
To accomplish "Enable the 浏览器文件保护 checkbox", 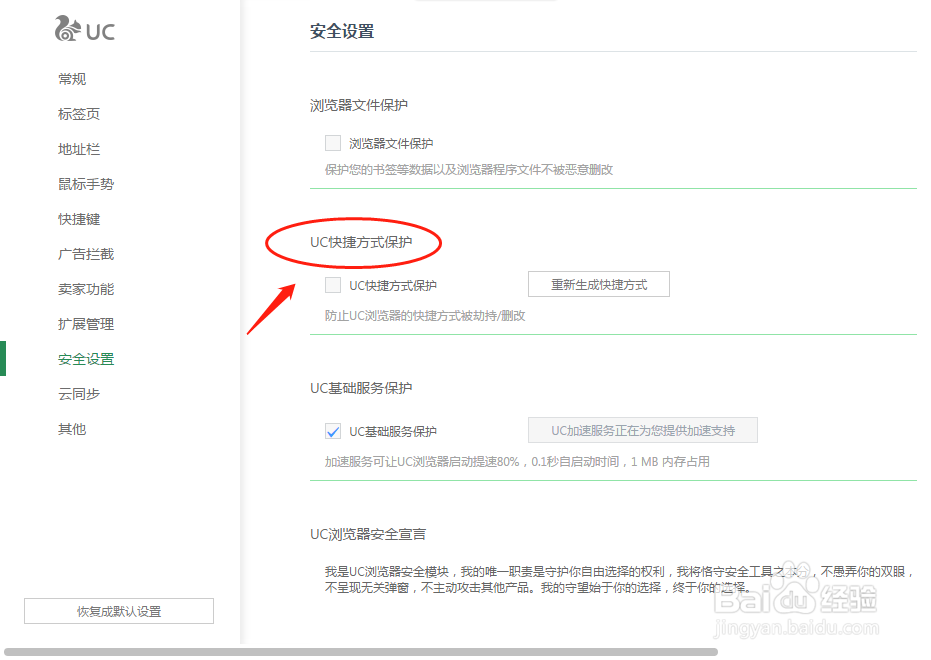I will (x=333, y=143).
